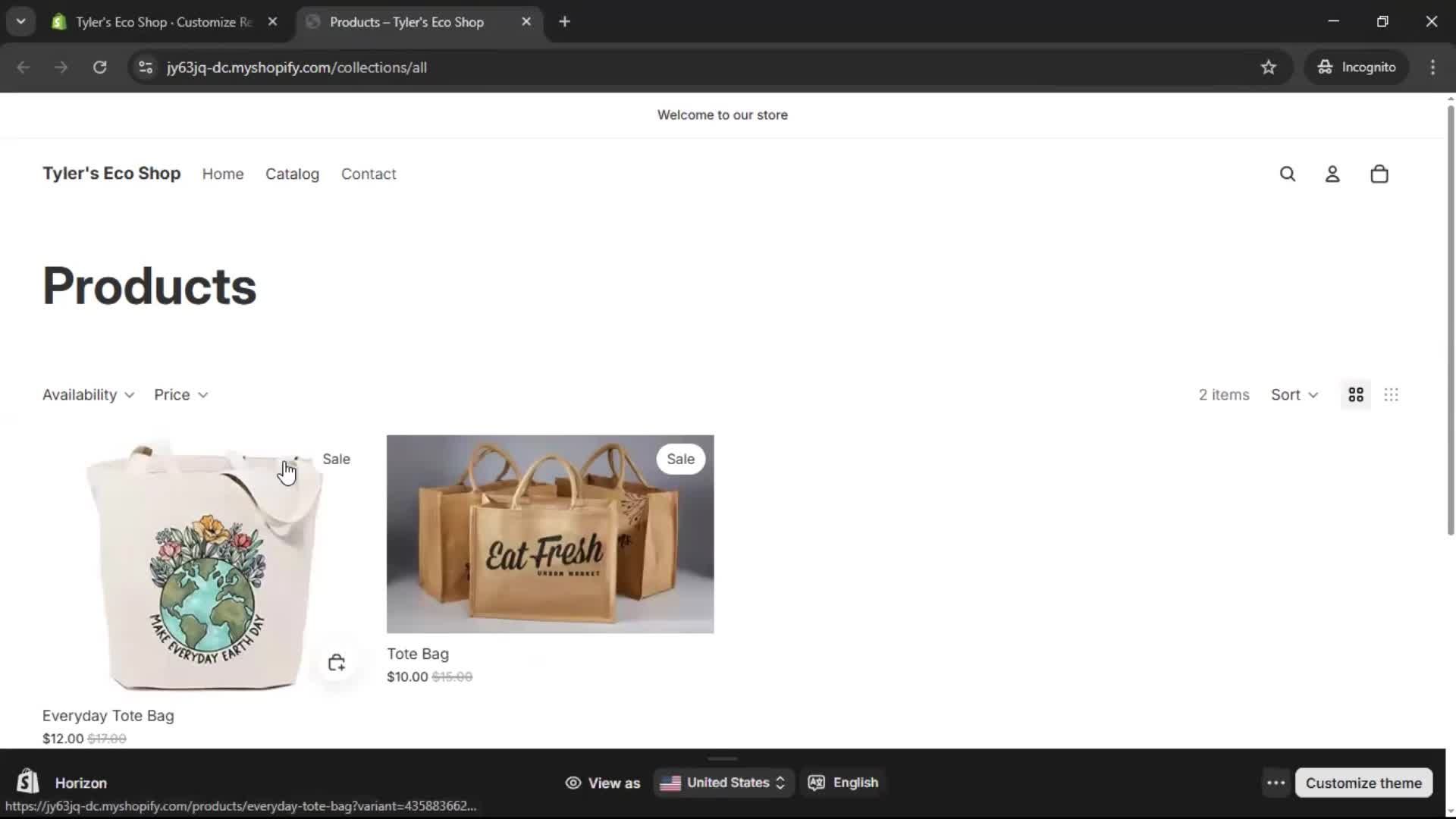Viewport: 1456px width, 819px height.
Task: Switch to the Customize theme browser tab
Action: tap(163, 22)
